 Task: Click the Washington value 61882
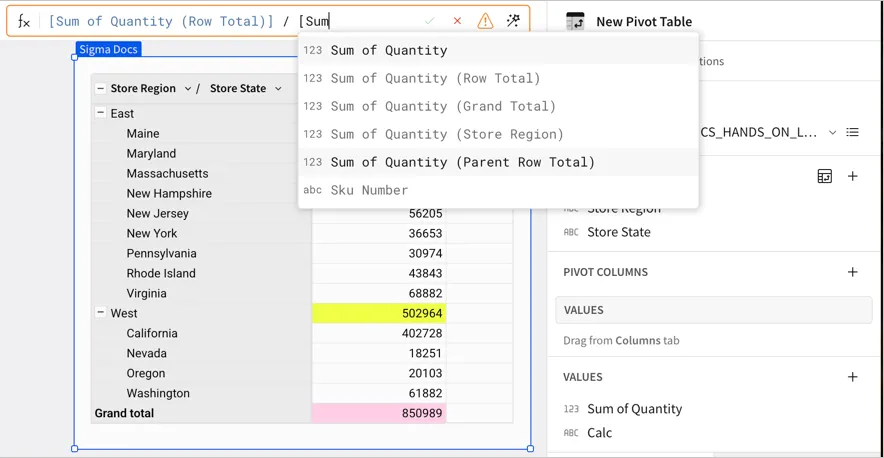click(x=379, y=393)
